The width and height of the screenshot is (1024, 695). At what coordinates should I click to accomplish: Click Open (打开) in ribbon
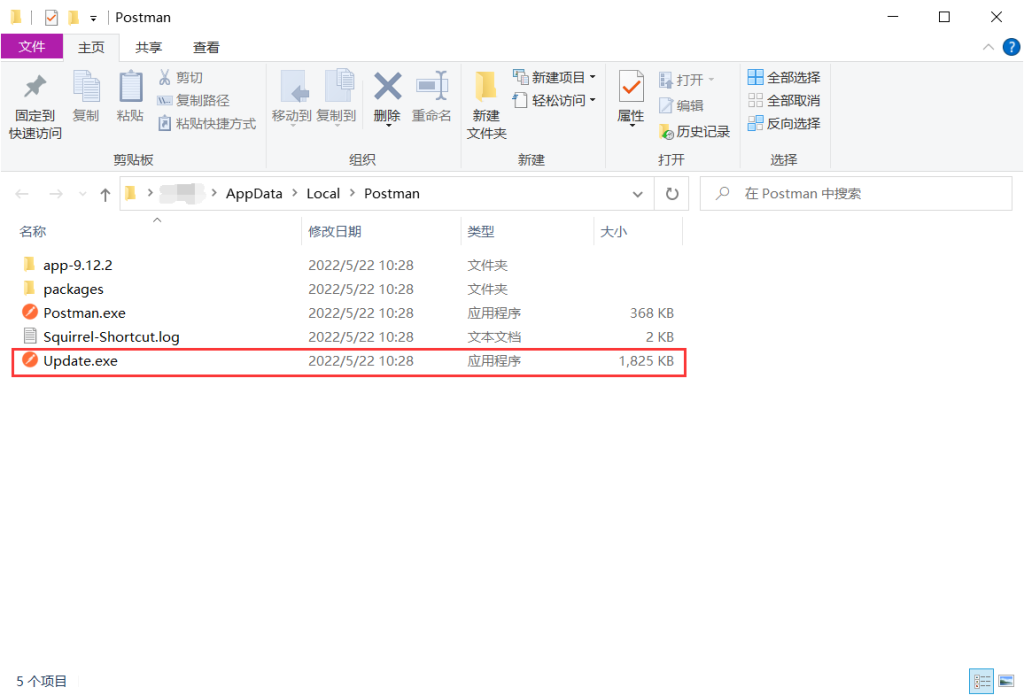pos(686,80)
